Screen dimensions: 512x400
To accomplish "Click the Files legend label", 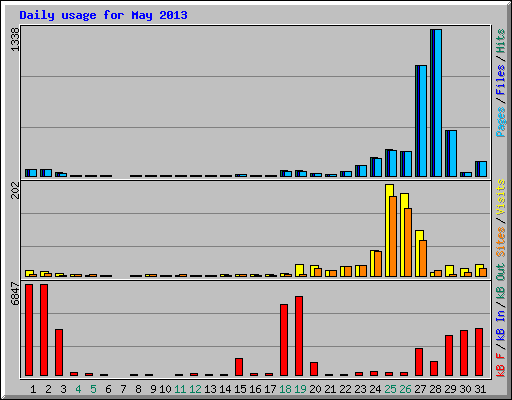I will 501,80.
